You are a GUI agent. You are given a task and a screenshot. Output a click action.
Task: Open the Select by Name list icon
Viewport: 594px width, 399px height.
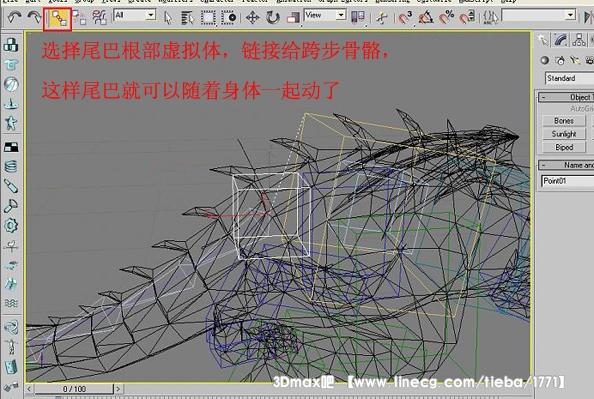coord(187,17)
